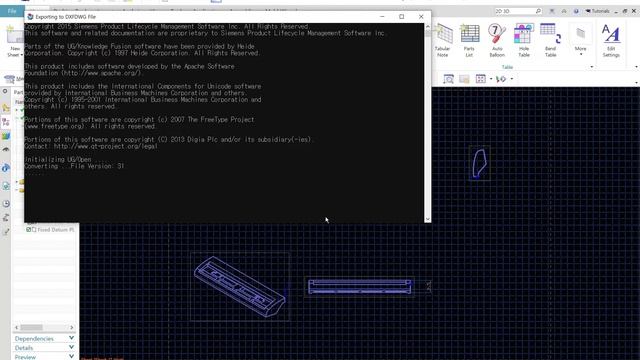Expand the Dependencies panel
The width and height of the screenshot is (640, 360).
[x=44, y=338]
